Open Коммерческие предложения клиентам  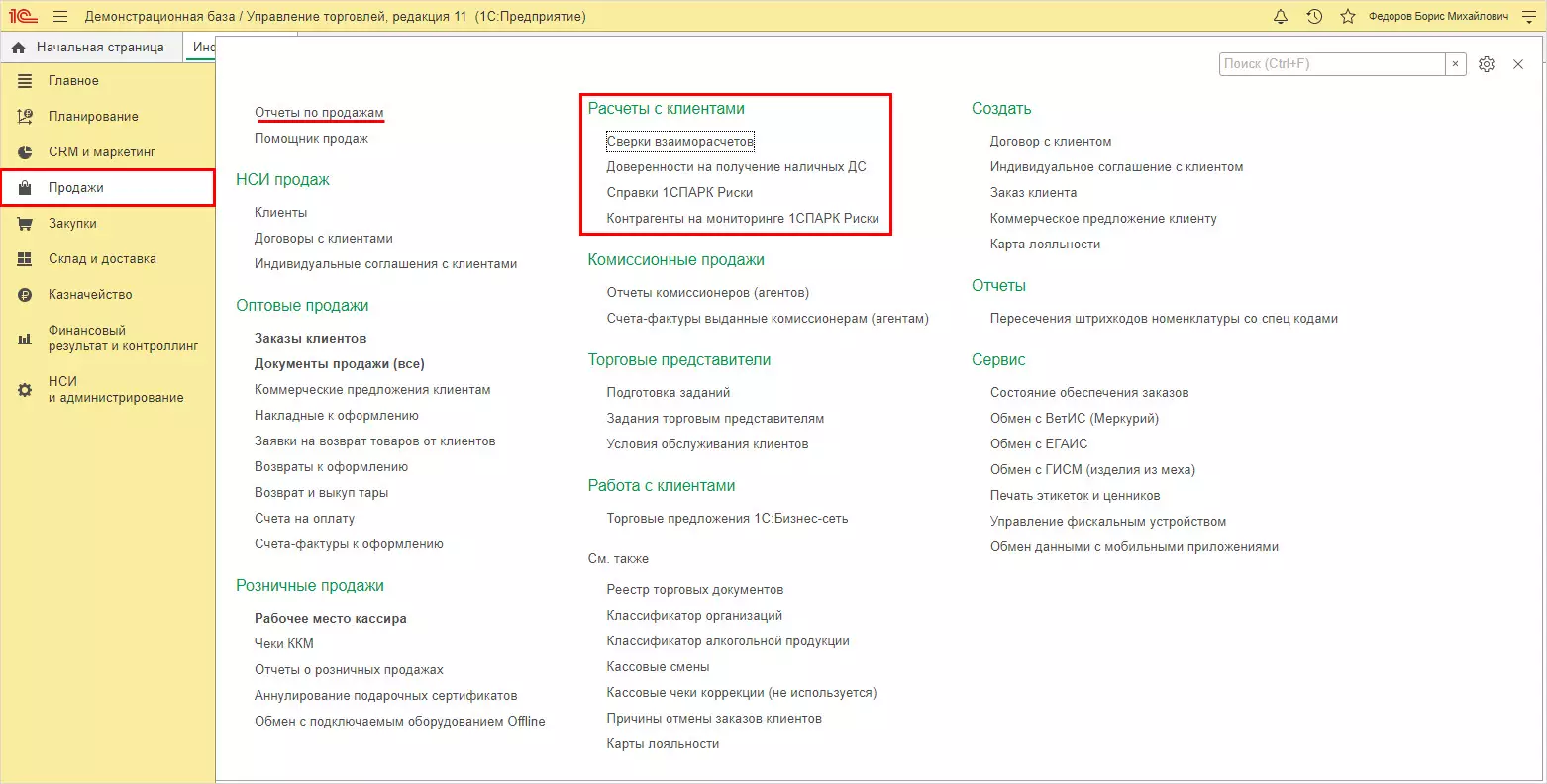coord(372,390)
